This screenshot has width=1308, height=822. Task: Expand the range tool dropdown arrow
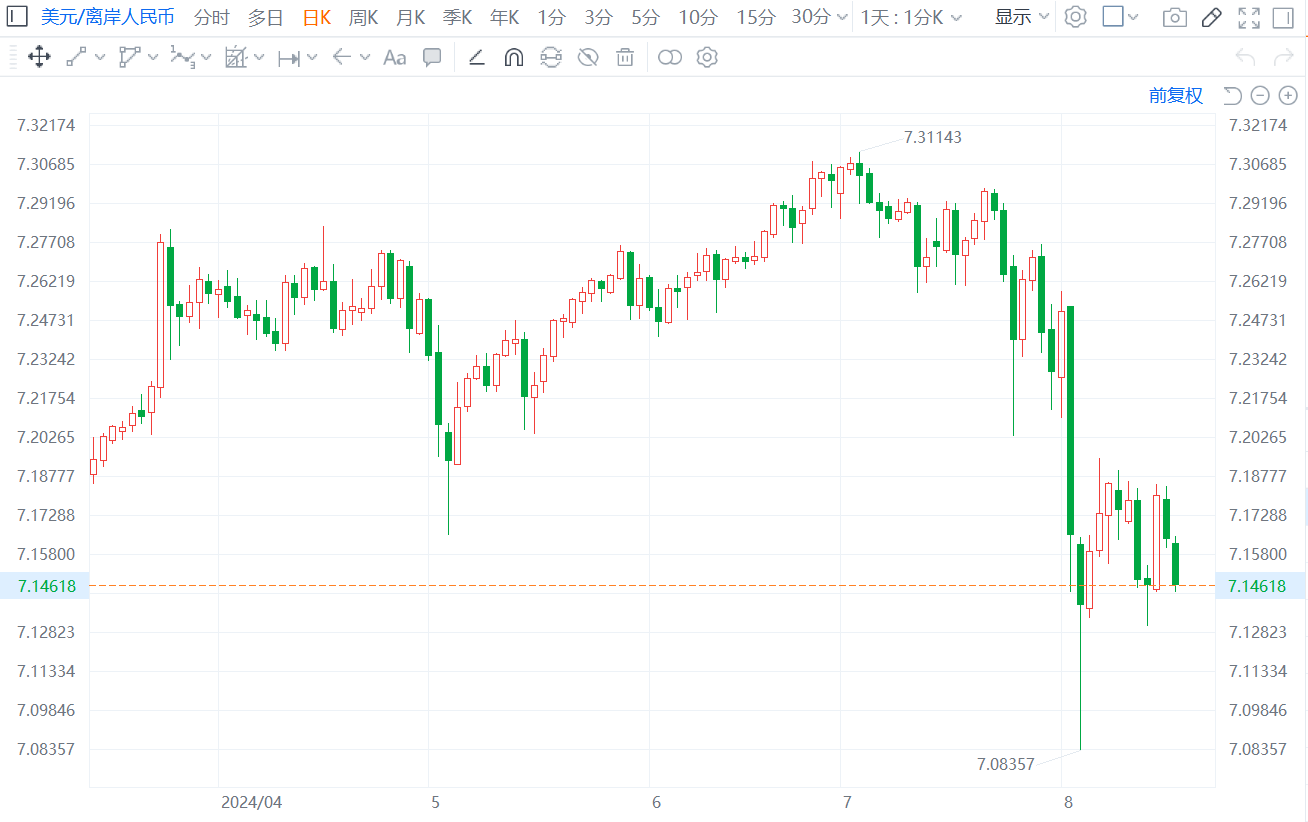click(x=312, y=58)
